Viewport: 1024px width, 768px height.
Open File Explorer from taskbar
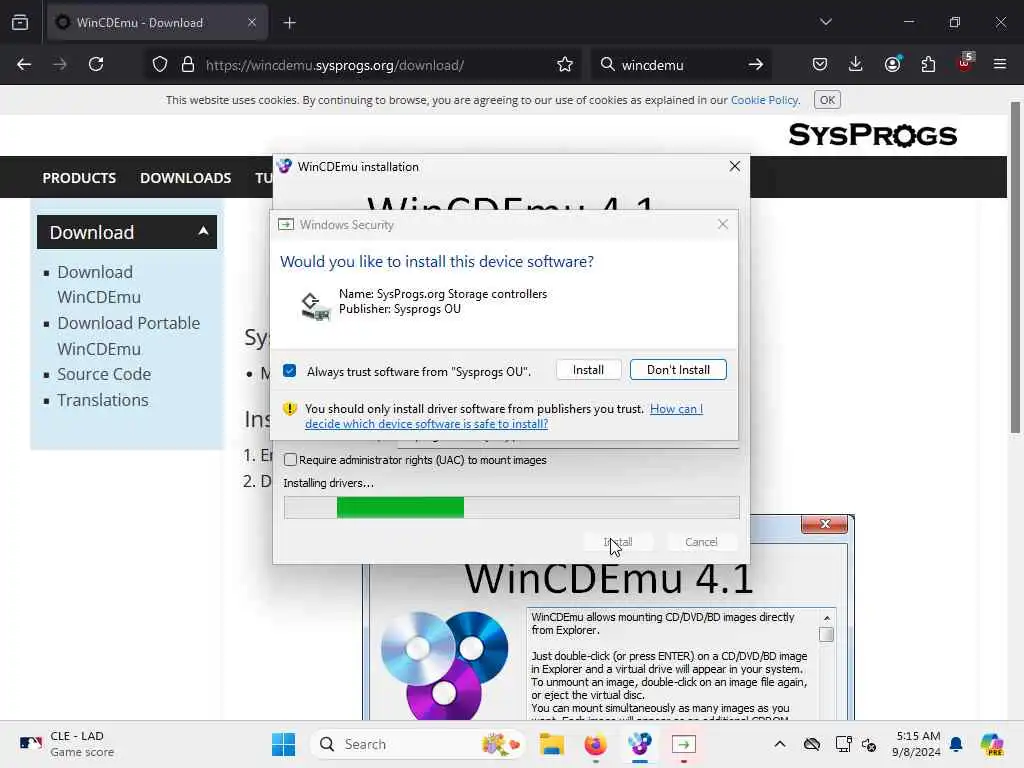pyautogui.click(x=552, y=744)
